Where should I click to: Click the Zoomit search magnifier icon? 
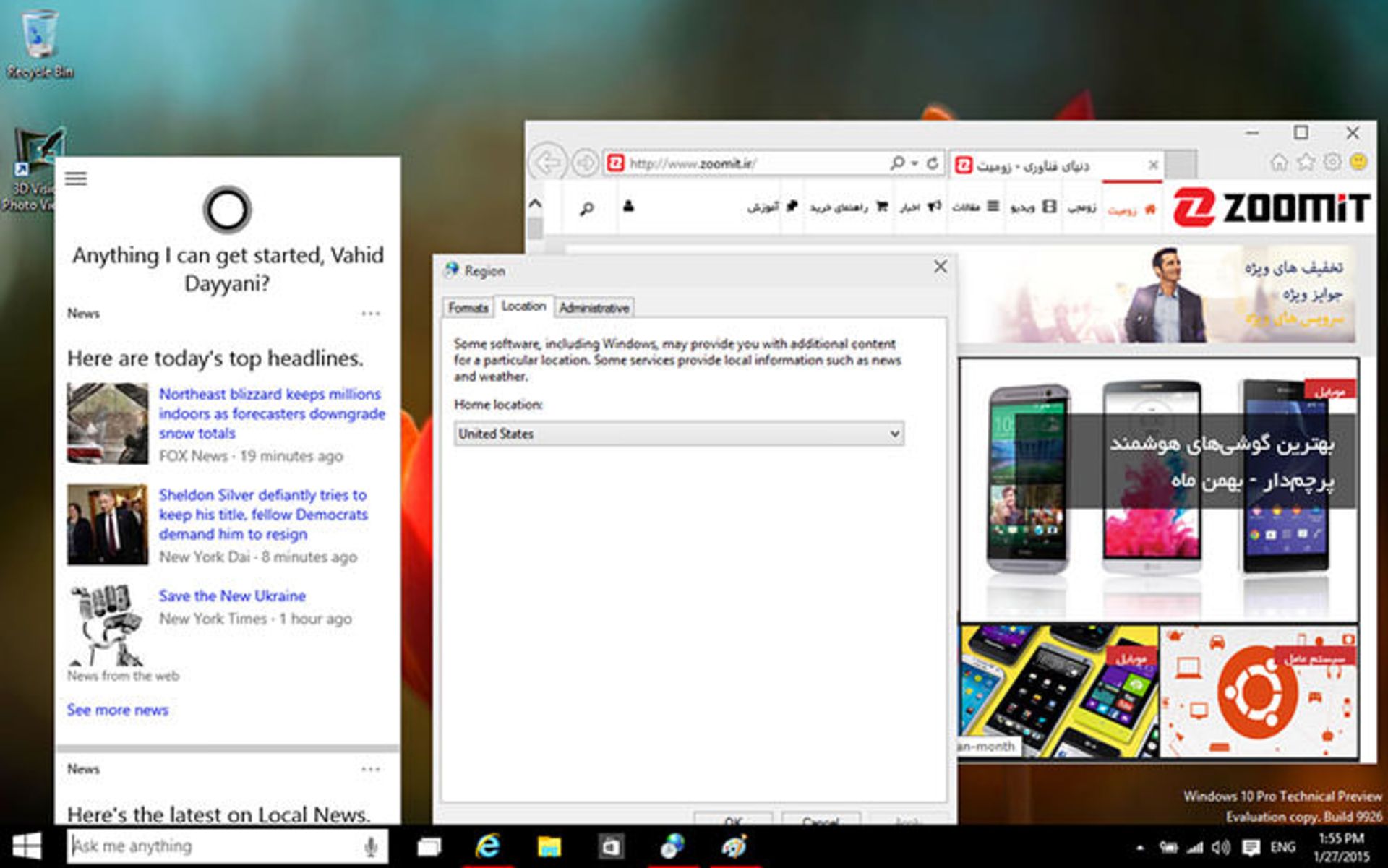tap(587, 209)
